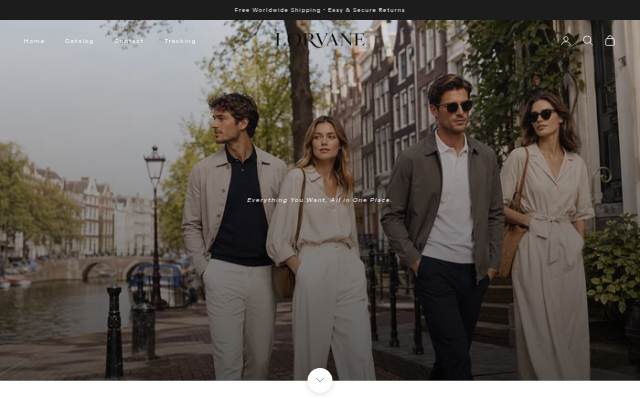Open the Tracking menu item
The height and width of the screenshot is (400, 640).
click(180, 41)
